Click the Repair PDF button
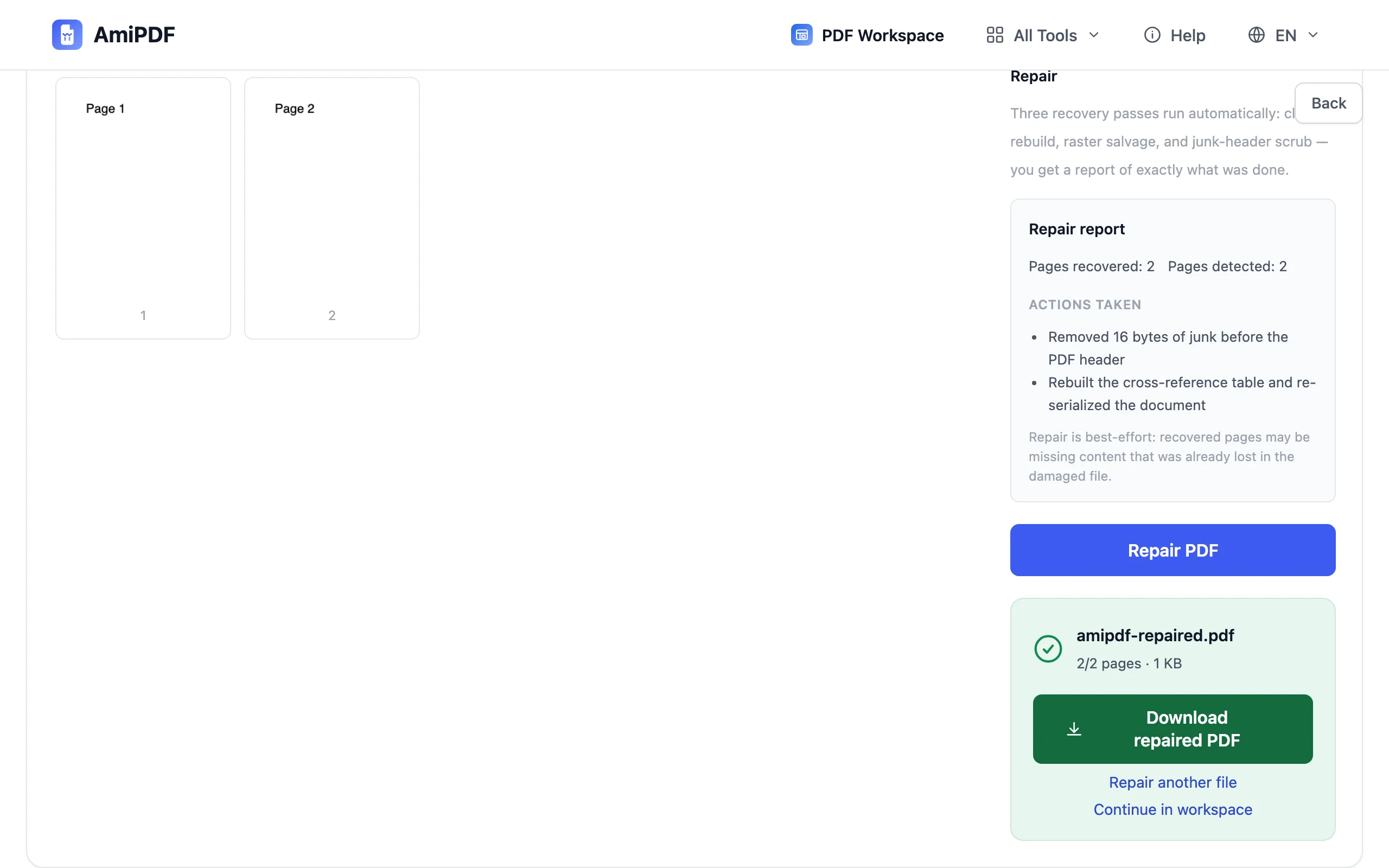 coord(1173,550)
